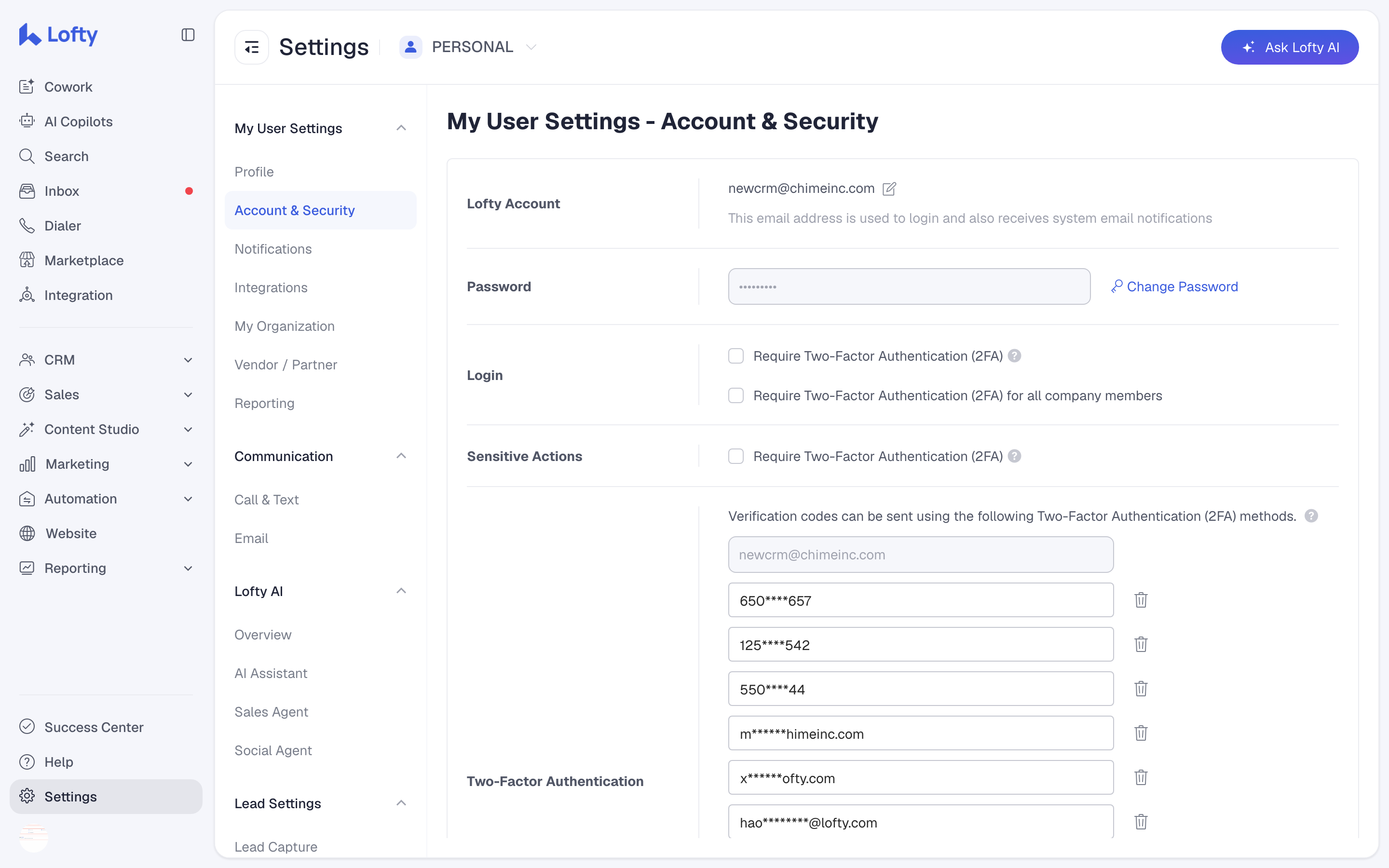Screen dimensions: 1389x868
Task: Delete the 650****657 phone method
Action: click(x=1141, y=600)
